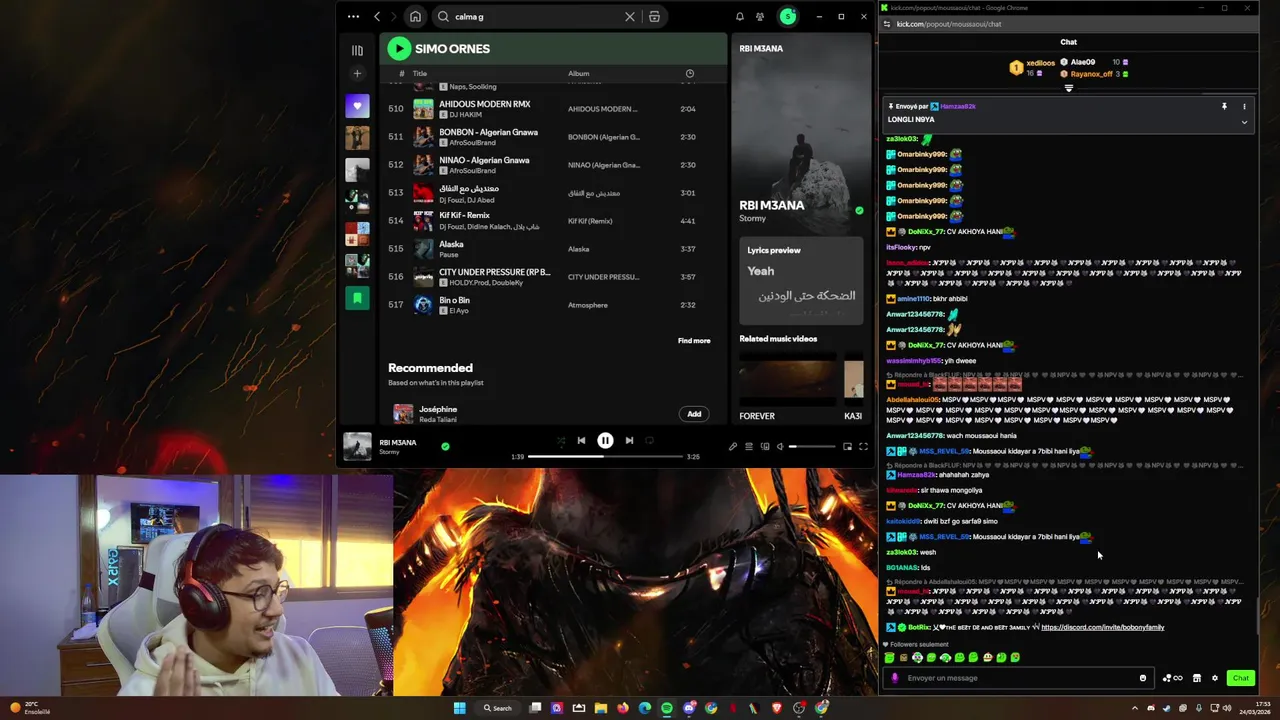The height and width of the screenshot is (720, 1280).
Task: Pause the currently playing song in Spotify
Action: tap(605, 441)
